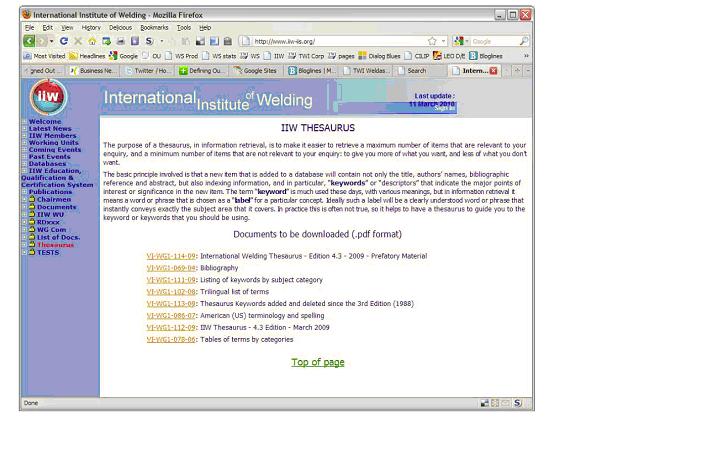
Task: Open the VI-WG1-111-09 keywords listing link
Action: (x=171, y=280)
